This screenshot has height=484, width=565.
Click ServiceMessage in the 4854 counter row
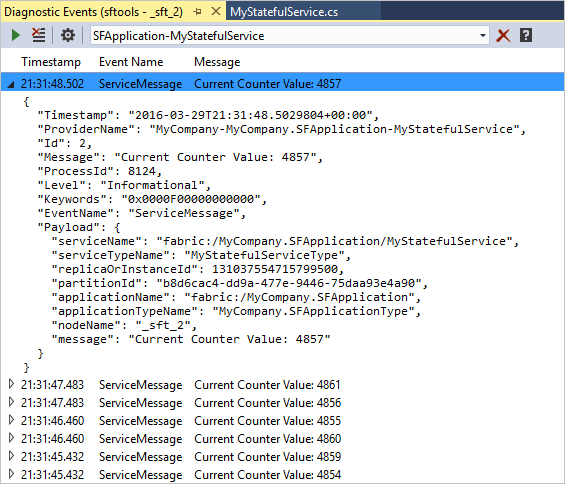141,475
